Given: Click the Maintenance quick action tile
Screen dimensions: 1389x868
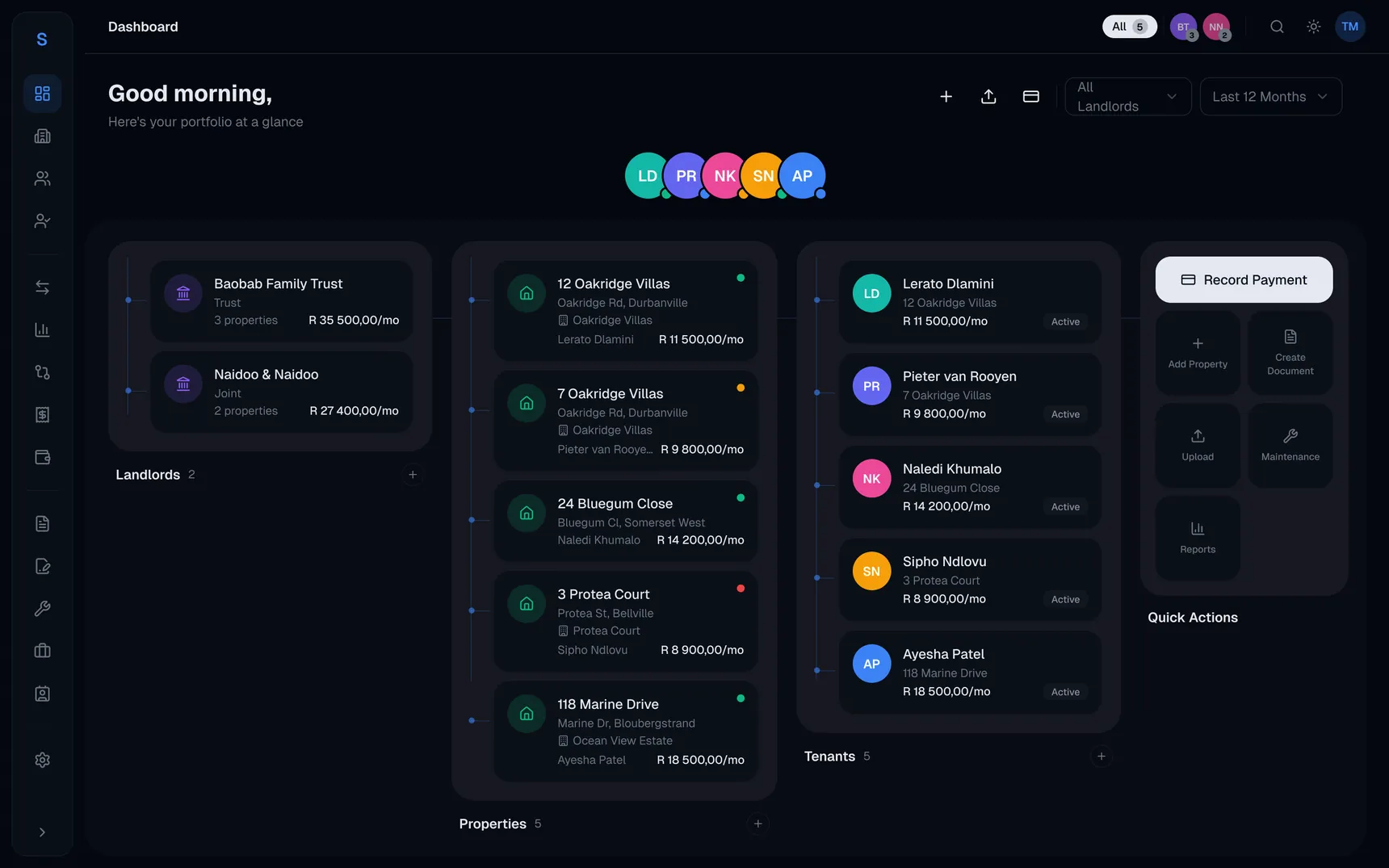Looking at the screenshot, I should pyautogui.click(x=1290, y=446).
